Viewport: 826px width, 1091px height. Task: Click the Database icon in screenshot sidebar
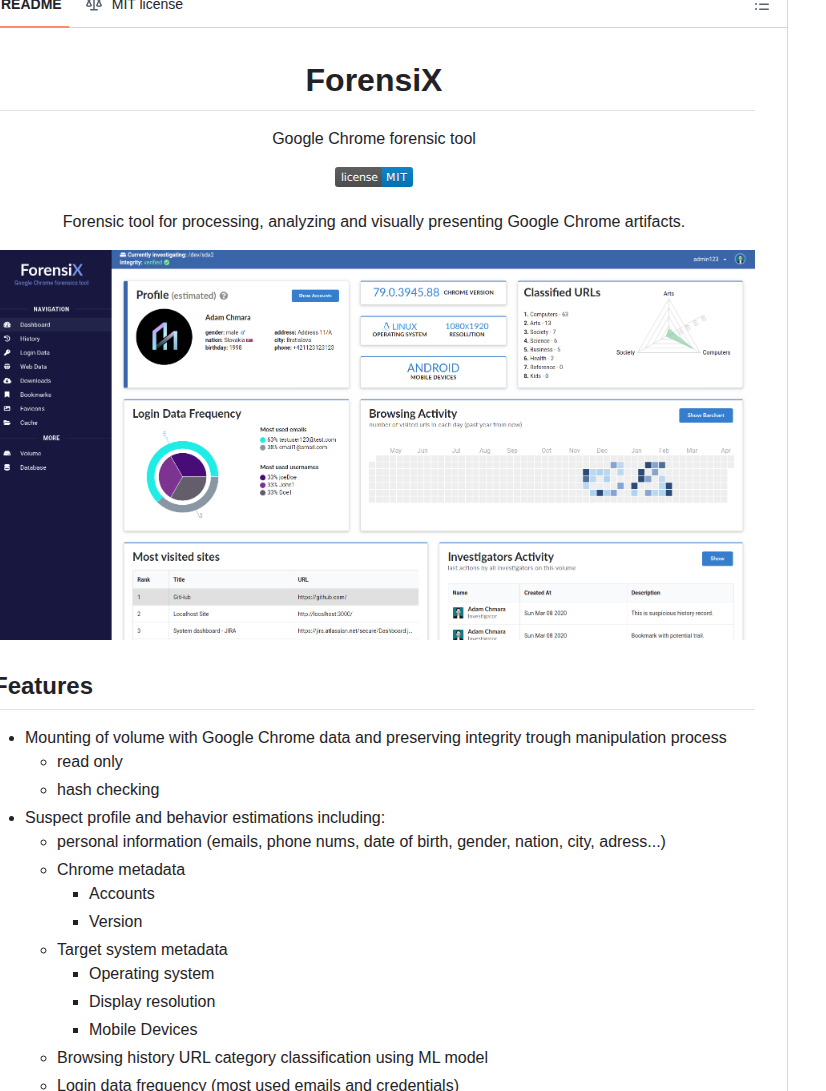click(x=7, y=468)
